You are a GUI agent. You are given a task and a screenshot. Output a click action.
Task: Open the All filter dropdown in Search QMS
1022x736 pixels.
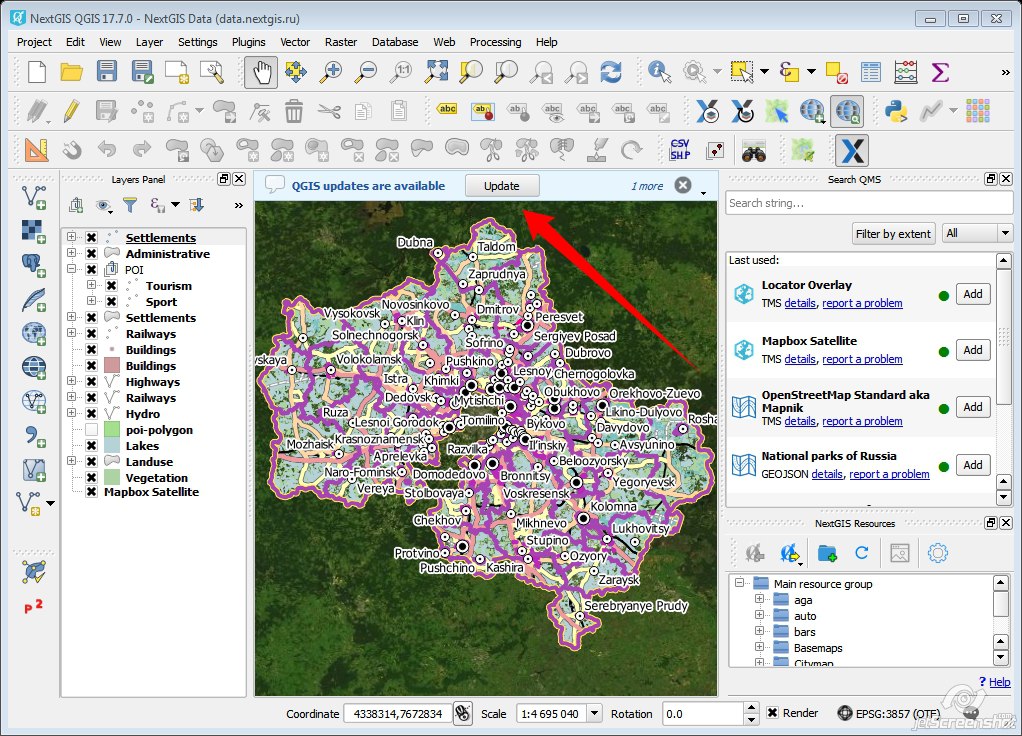978,233
